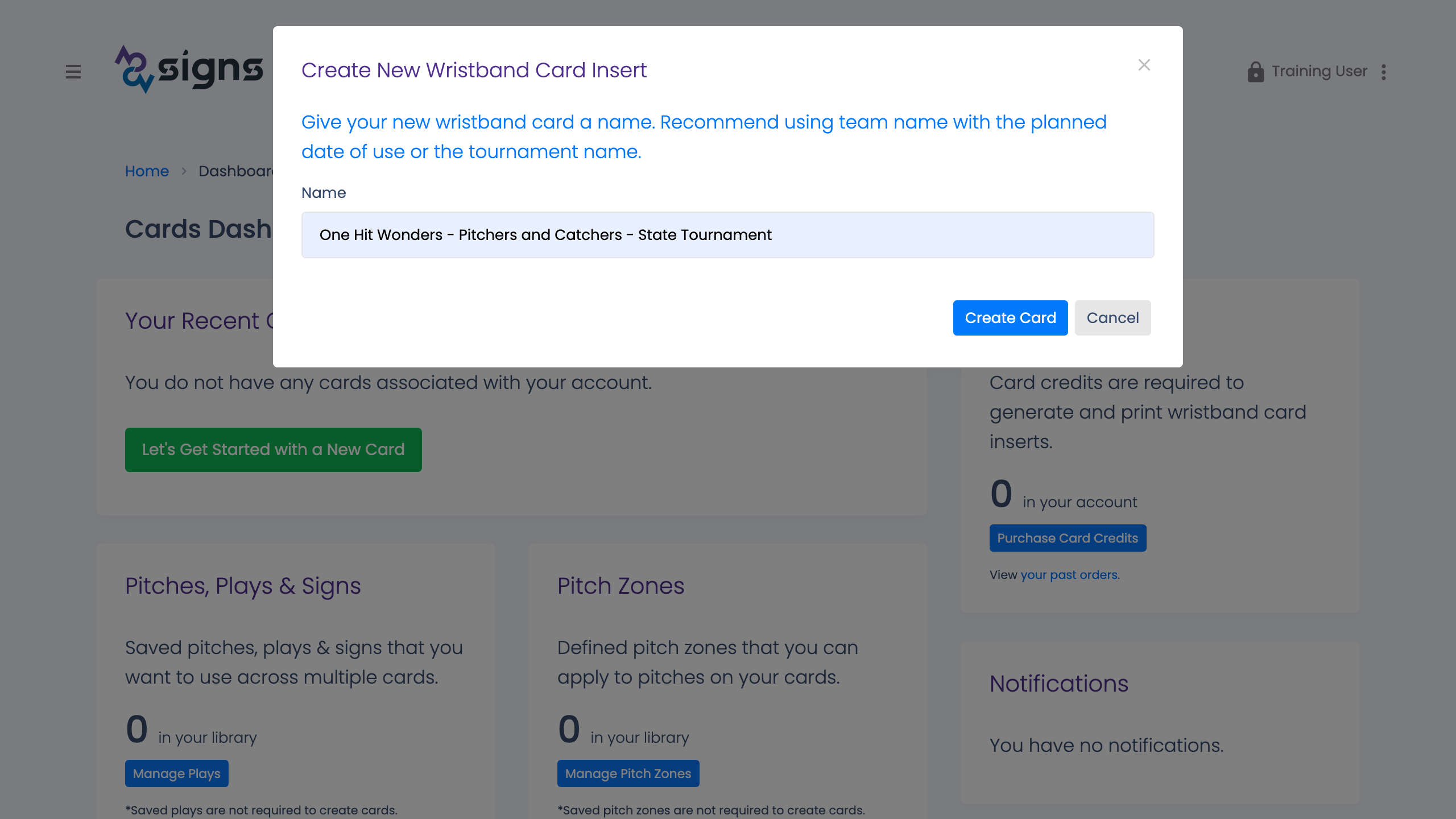The image size is (1456, 819).
Task: Click the Pitches, Plays & Signs heading
Action: point(243,586)
